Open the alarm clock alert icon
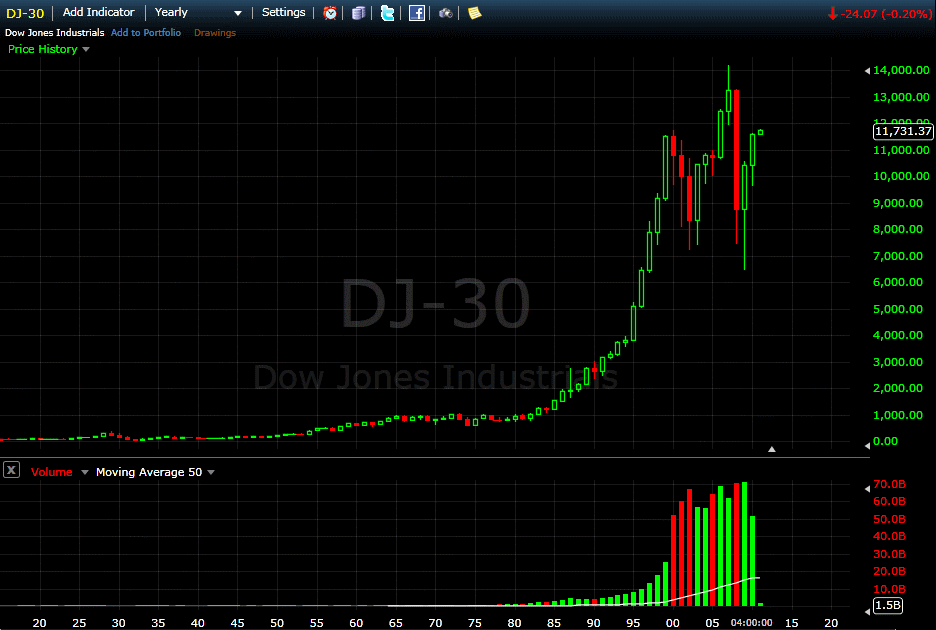Viewport: 936px width, 630px height. [330, 13]
